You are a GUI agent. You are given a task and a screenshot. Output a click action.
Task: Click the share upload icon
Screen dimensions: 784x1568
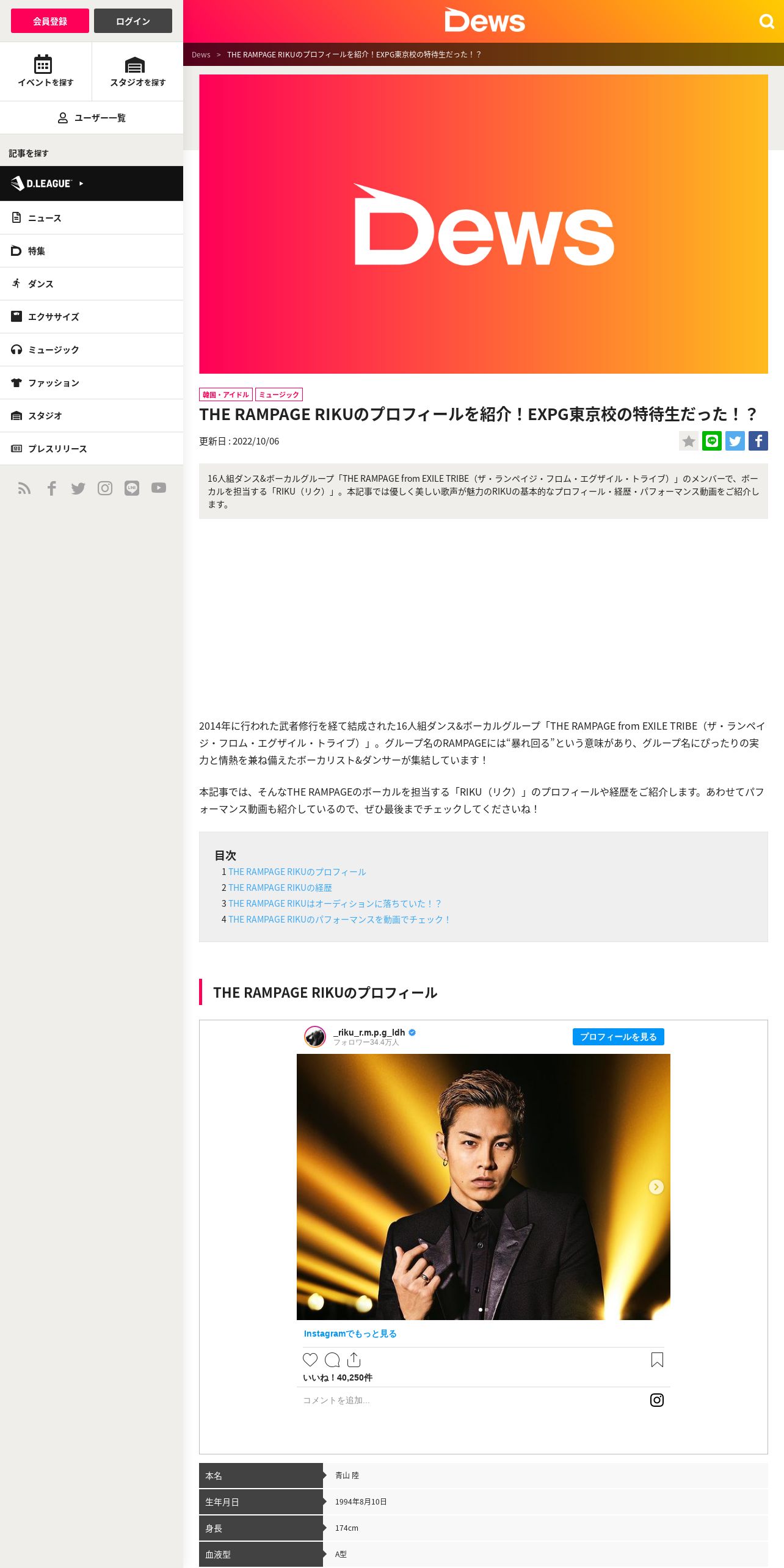[x=354, y=1360]
